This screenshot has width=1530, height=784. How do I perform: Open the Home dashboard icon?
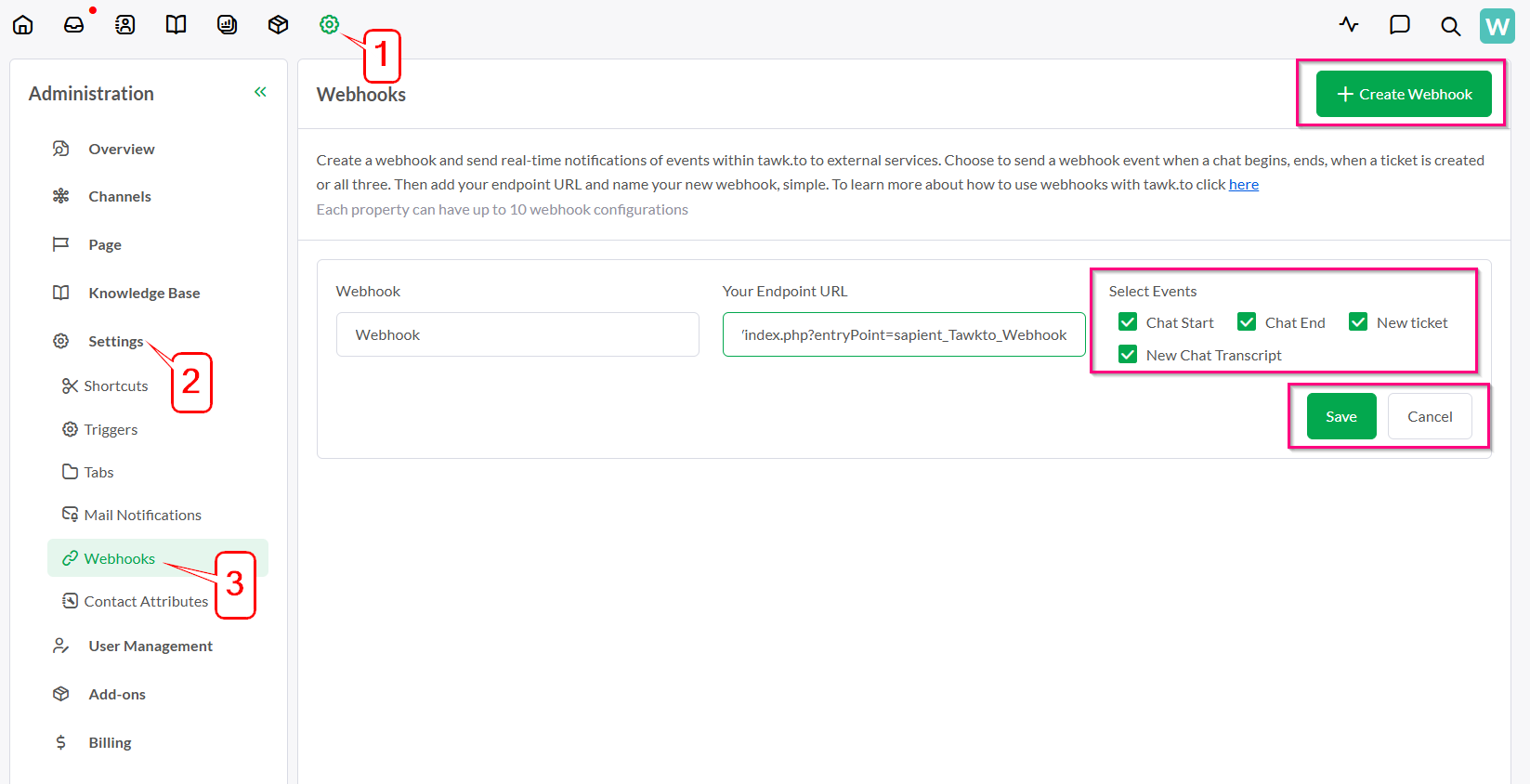(x=23, y=25)
